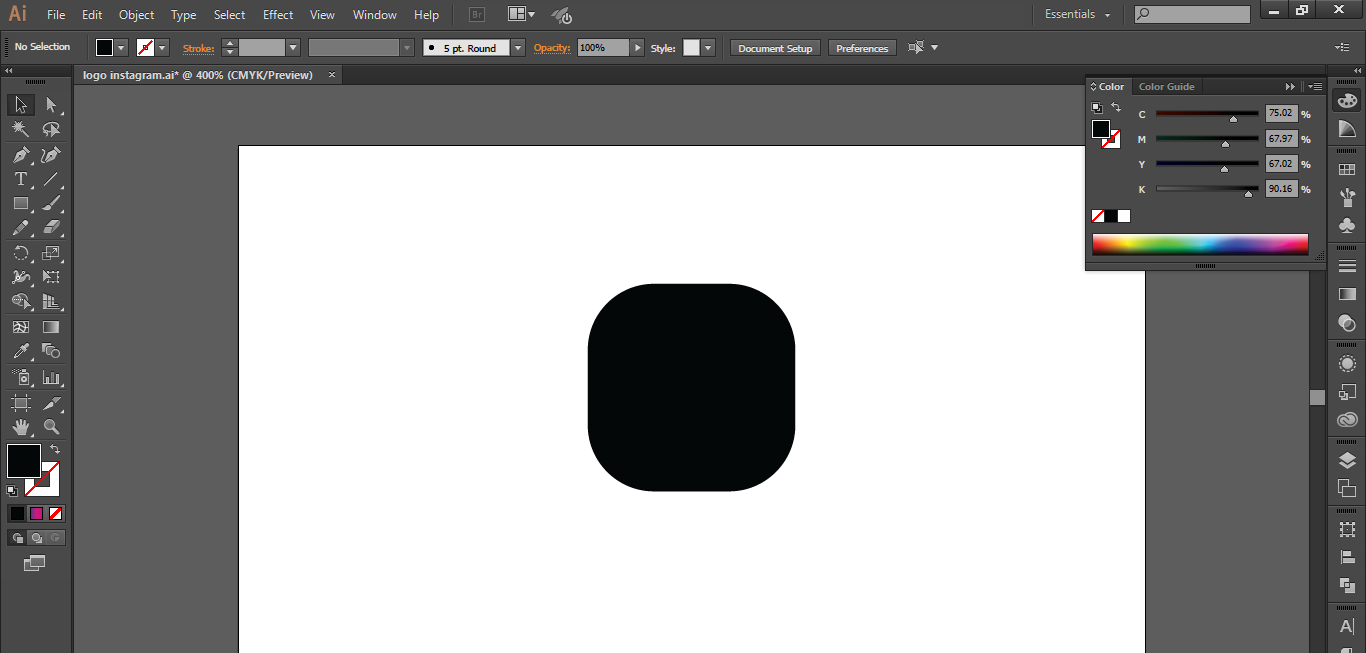Open the Color panel flyout menu

click(1315, 87)
